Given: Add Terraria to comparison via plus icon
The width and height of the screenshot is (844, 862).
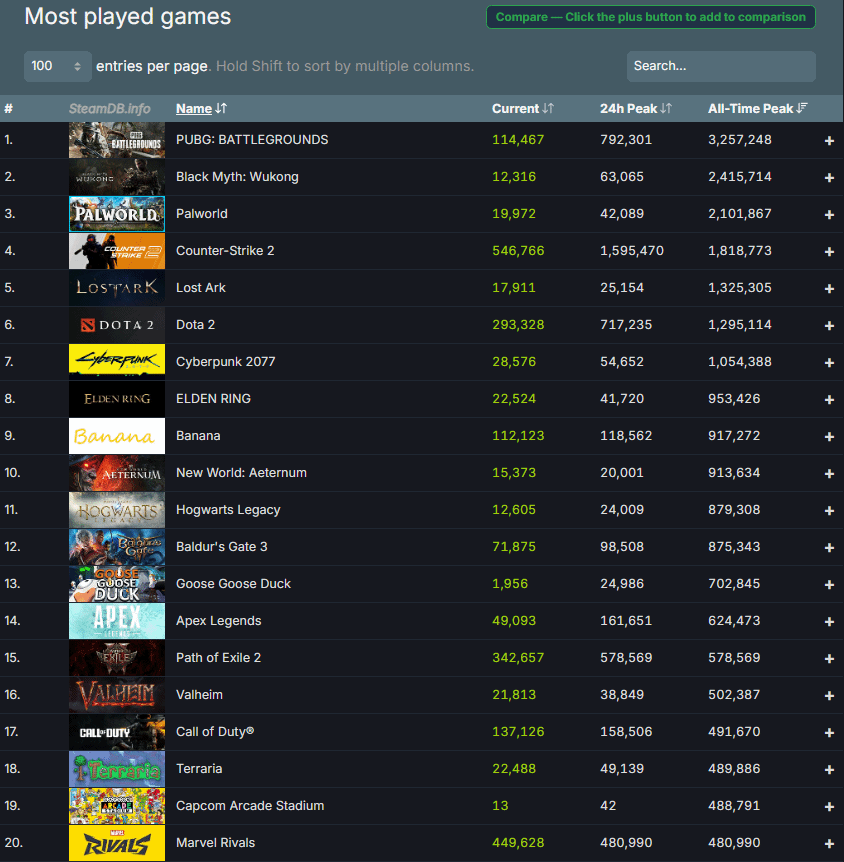Looking at the screenshot, I should 829,770.
